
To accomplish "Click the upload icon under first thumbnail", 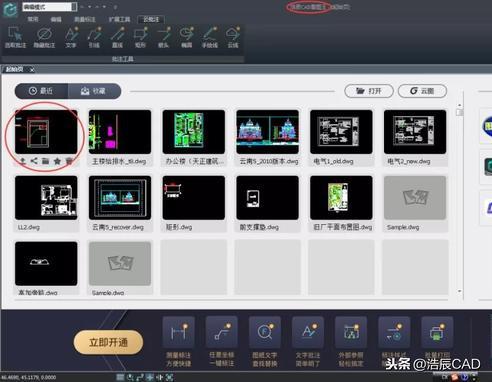I will [x=23, y=161].
